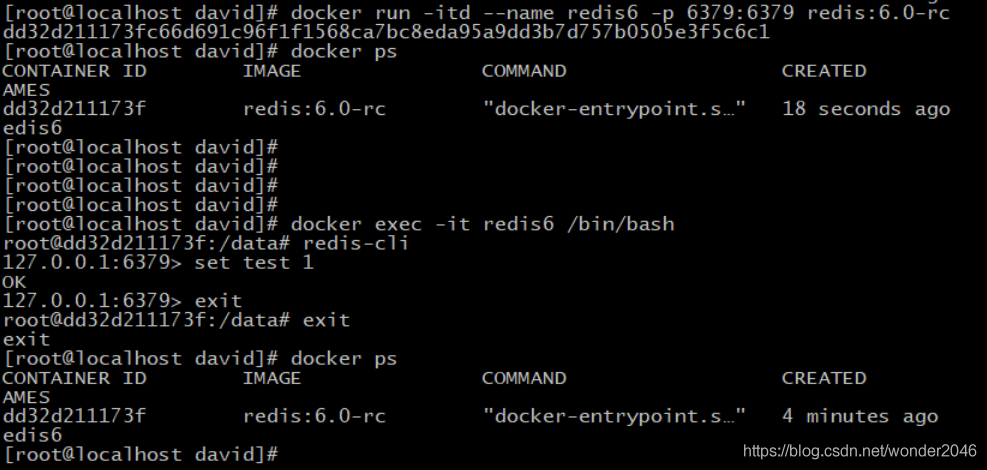Click the last empty shell prompt
The image size is (987, 470).
point(140,454)
